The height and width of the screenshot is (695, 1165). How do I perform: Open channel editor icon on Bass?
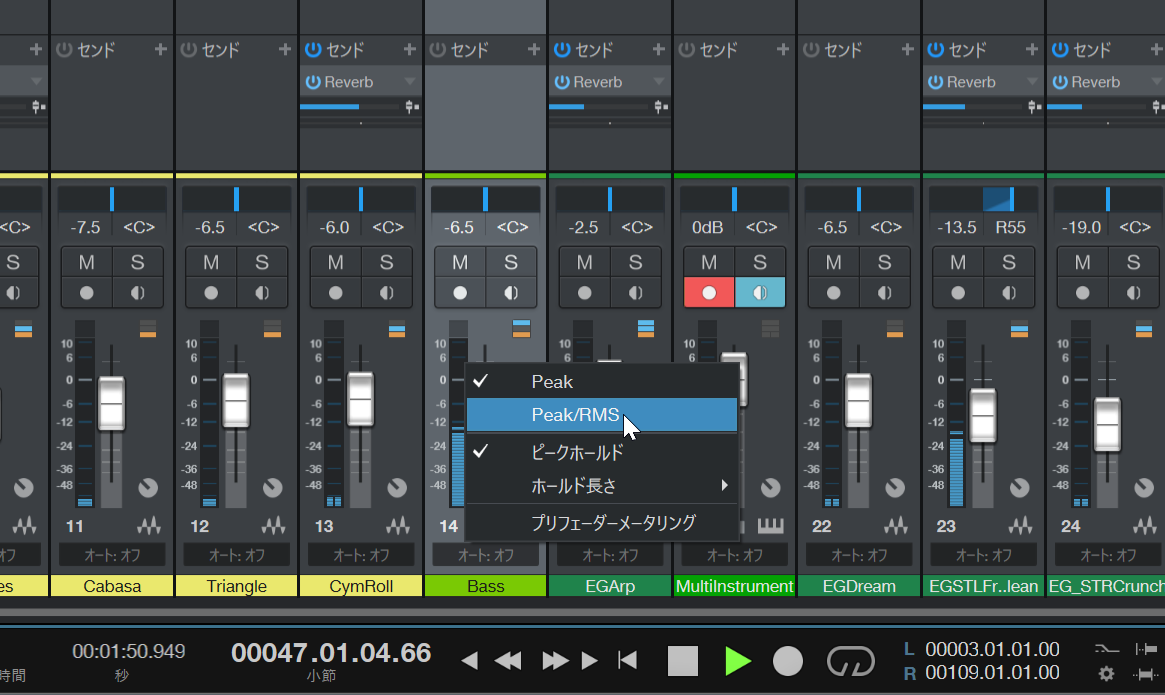(521, 328)
